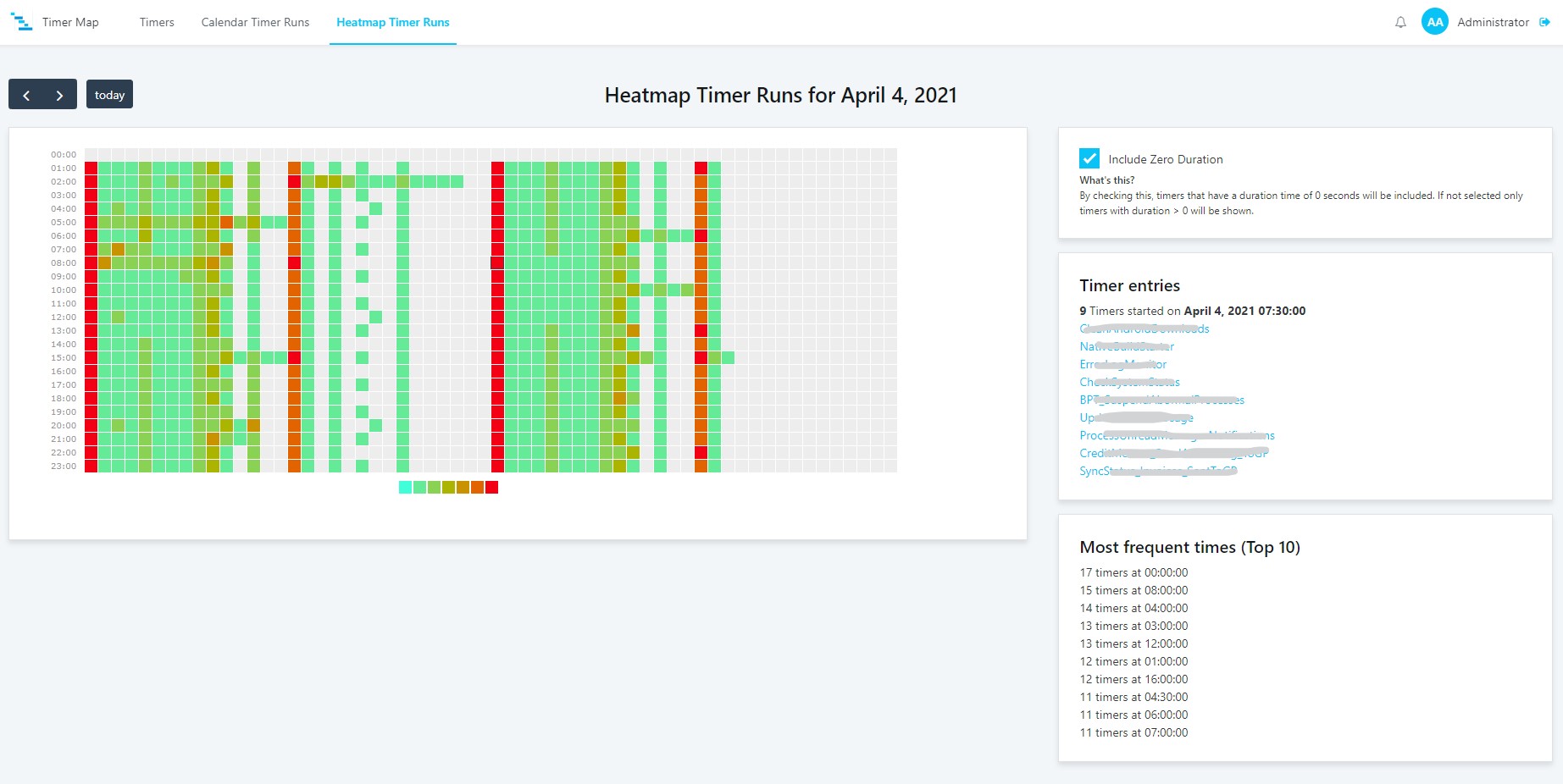The height and width of the screenshot is (784, 1563).
Task: Select the Heatmap Timer Runs tab
Action: [393, 22]
